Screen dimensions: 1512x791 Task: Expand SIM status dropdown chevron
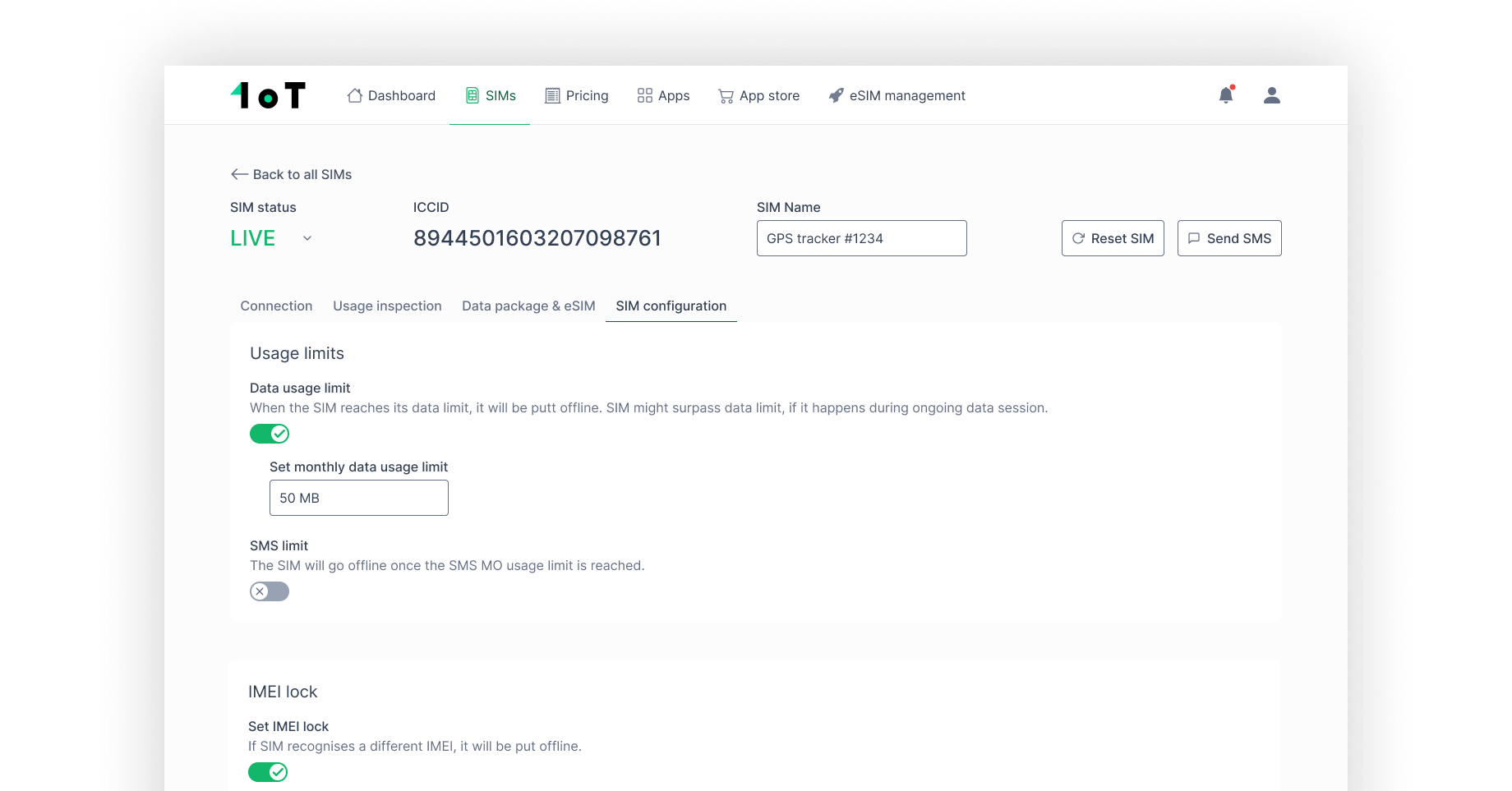[307, 238]
